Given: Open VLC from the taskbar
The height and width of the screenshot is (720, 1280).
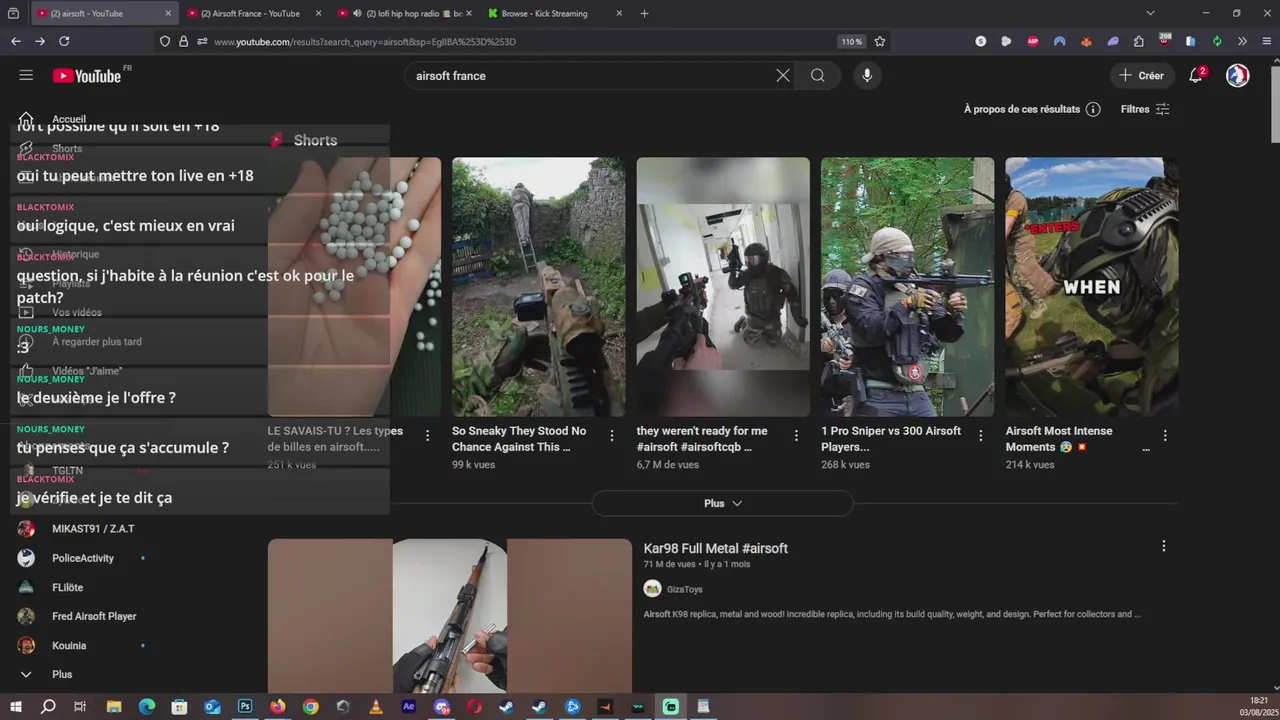Looking at the screenshot, I should [376, 706].
